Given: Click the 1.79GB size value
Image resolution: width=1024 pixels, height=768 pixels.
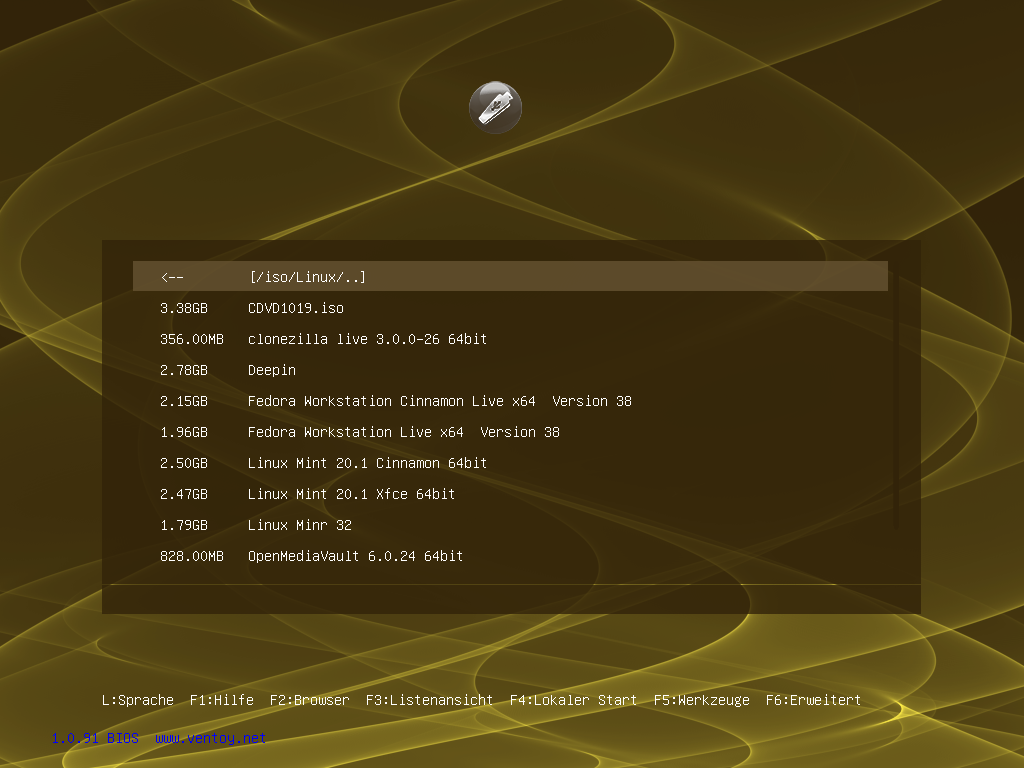Looking at the screenshot, I should (184, 525).
